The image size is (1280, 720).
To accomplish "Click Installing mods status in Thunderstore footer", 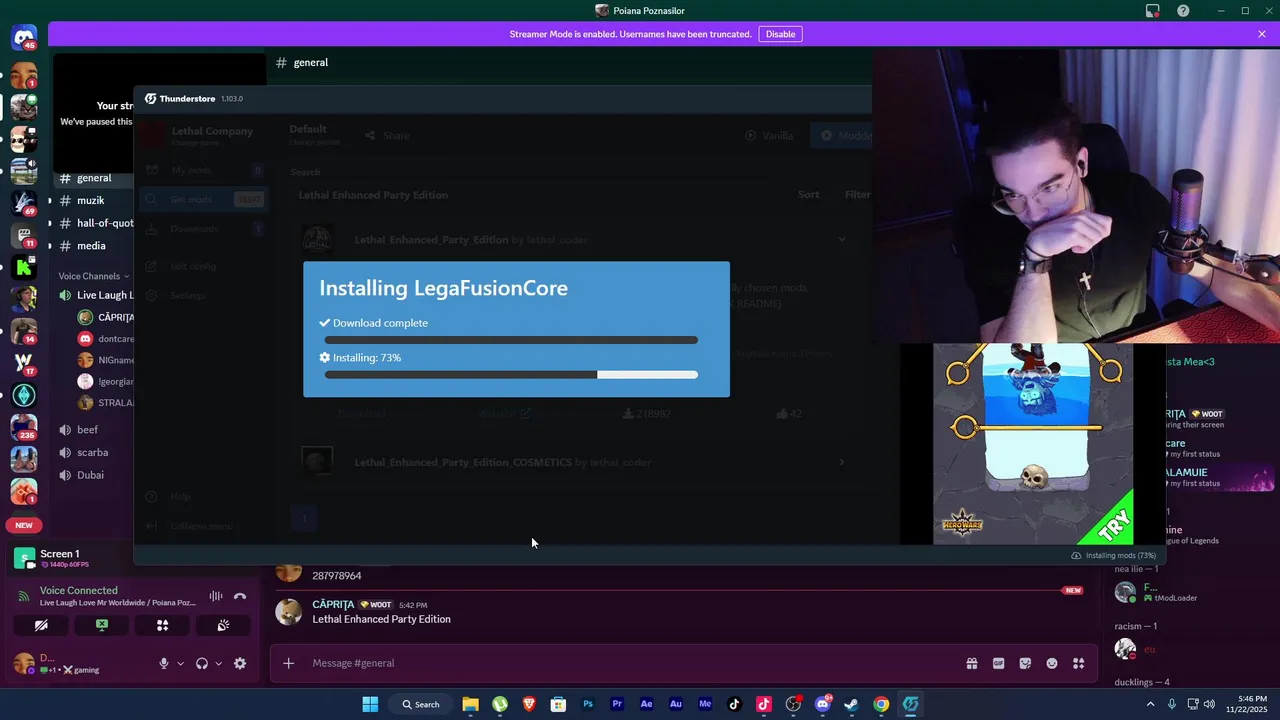I will tap(1113, 555).
